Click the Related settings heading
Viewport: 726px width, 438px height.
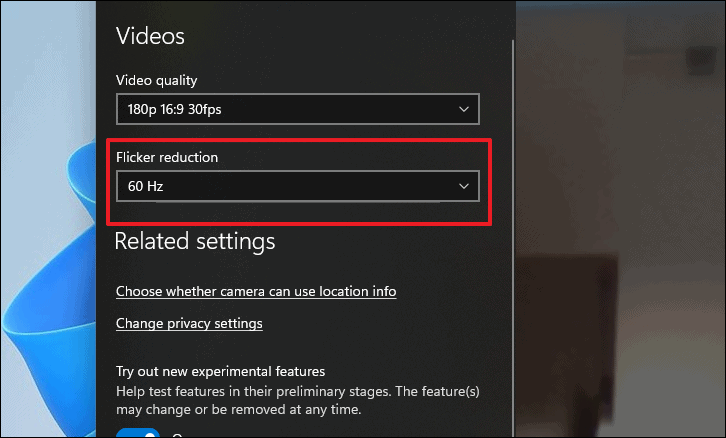point(195,241)
